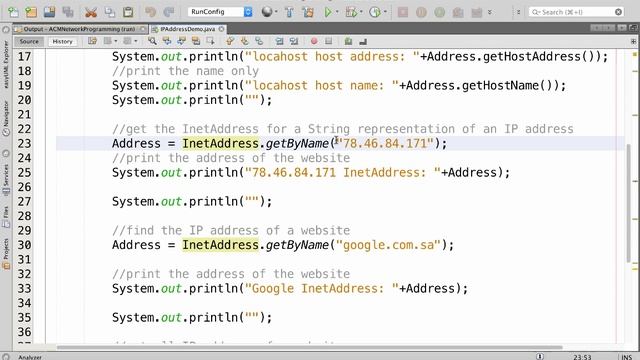
Task: Open the Back navigation dropdown arrow
Action: pyautogui.click(x=116, y=41)
